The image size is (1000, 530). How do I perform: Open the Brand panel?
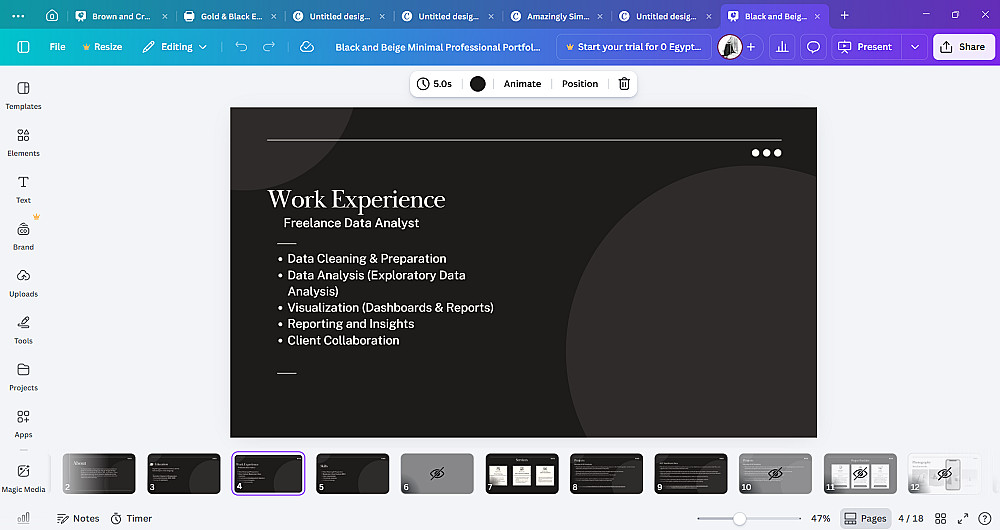coord(24,237)
